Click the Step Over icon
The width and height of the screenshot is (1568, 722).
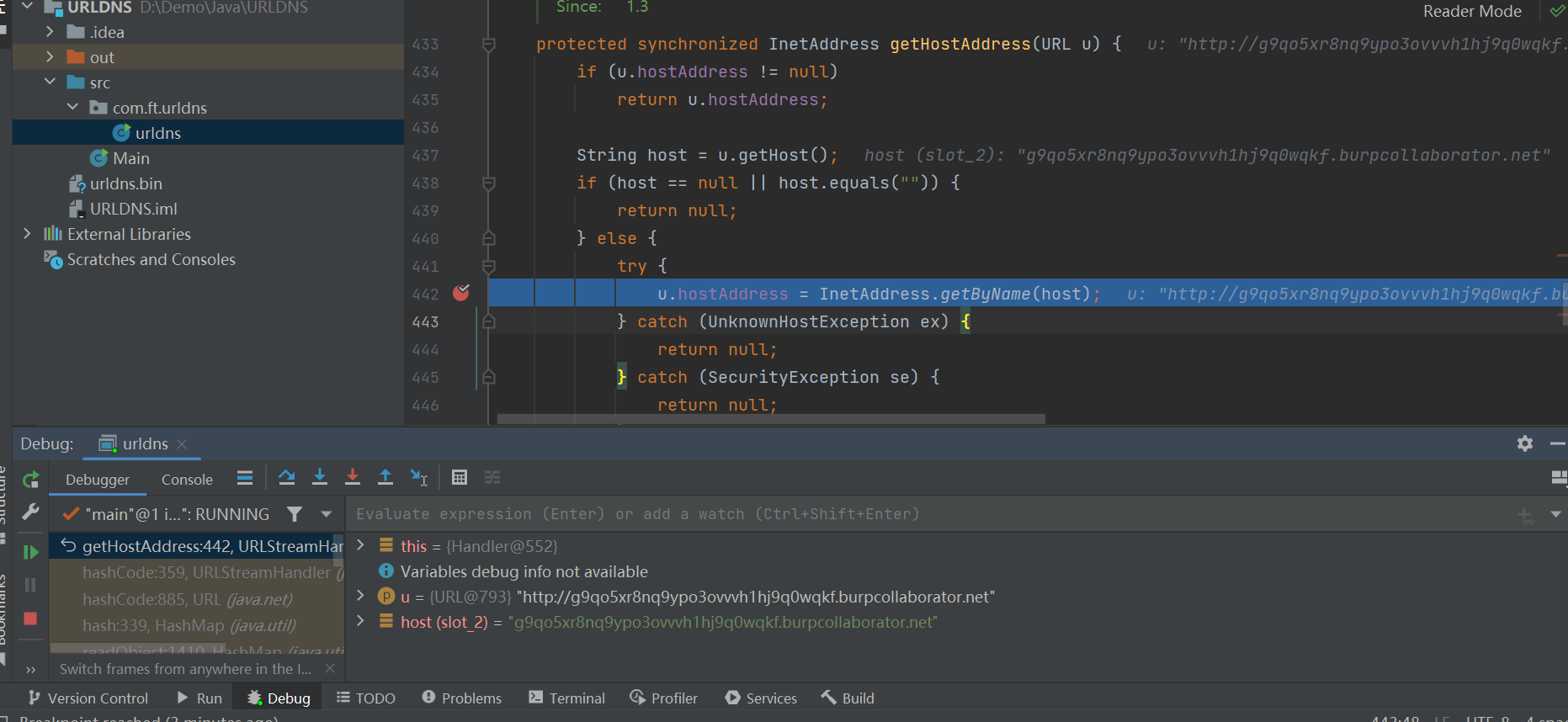[x=286, y=478]
